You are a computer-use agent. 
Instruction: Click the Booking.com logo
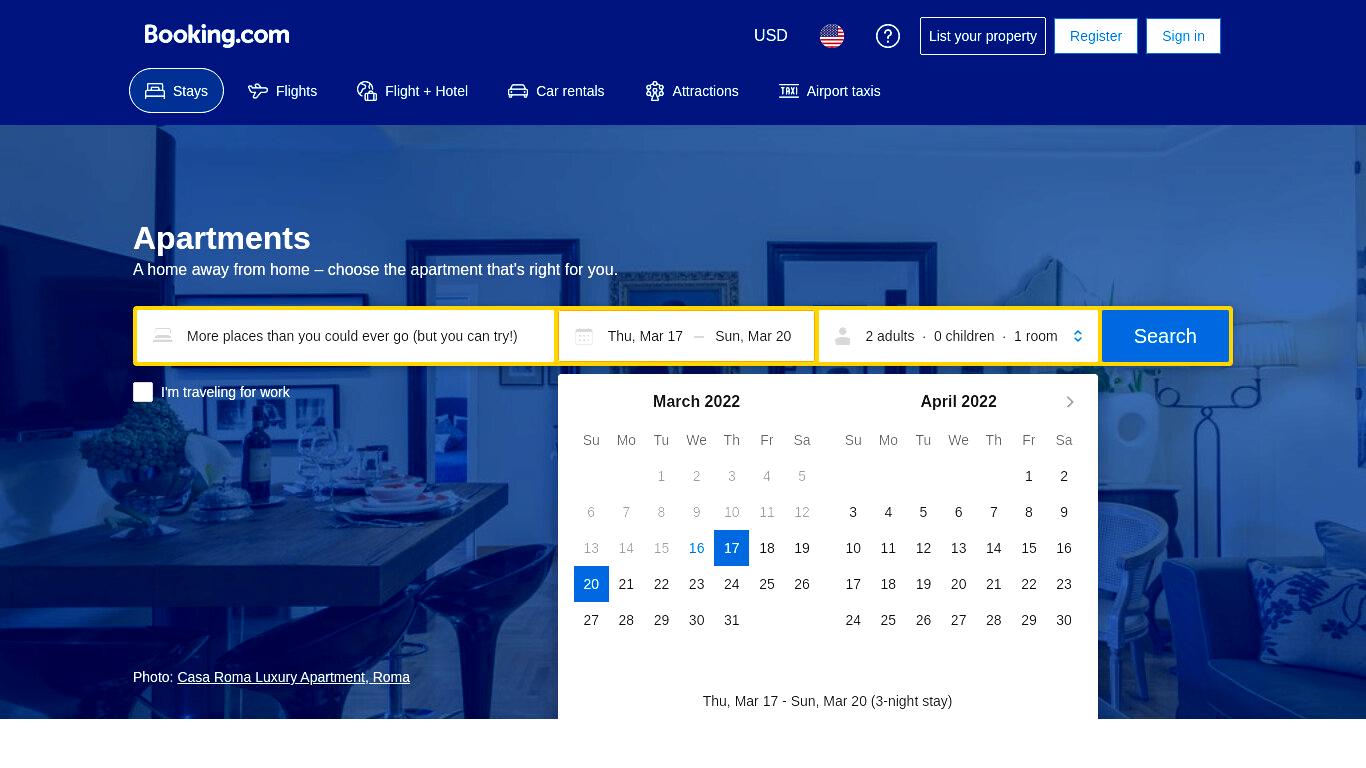217,36
